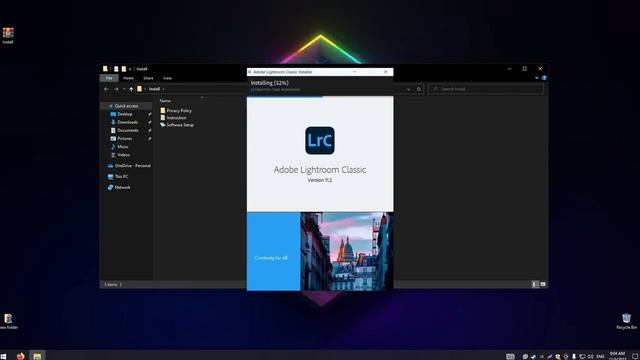Image resolution: width=640 pixels, height=360 pixels.
Task: Select the Software Setup file
Action: [180, 125]
